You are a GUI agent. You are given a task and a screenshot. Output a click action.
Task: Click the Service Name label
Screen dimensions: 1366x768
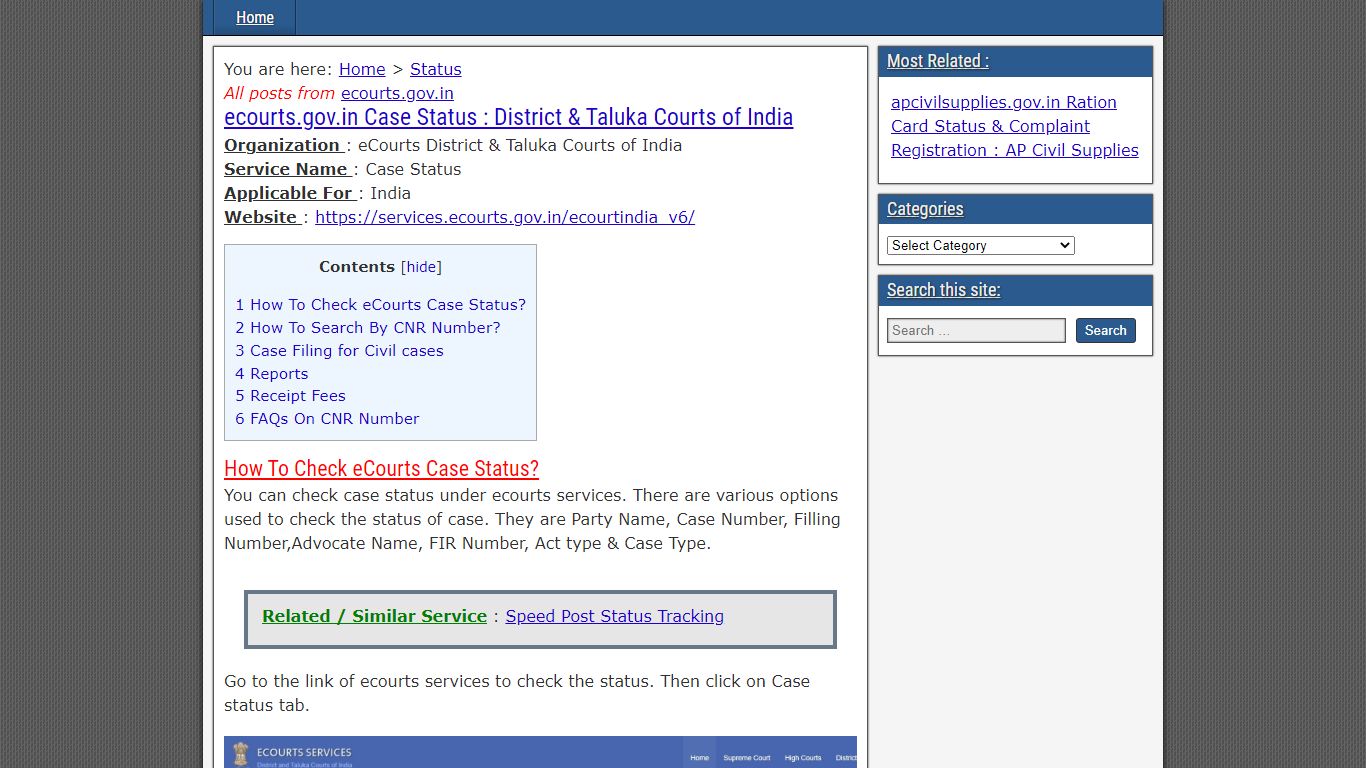coord(286,169)
